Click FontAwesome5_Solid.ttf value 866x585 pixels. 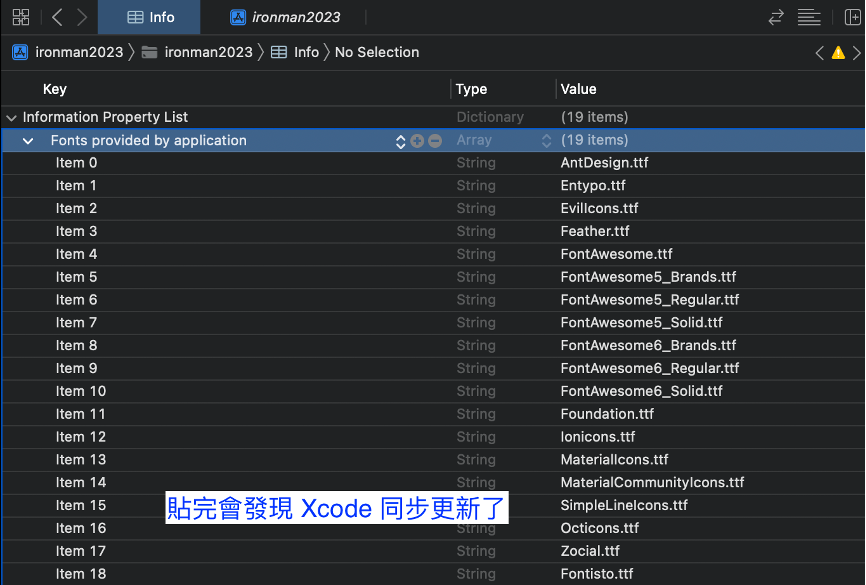click(x=641, y=323)
